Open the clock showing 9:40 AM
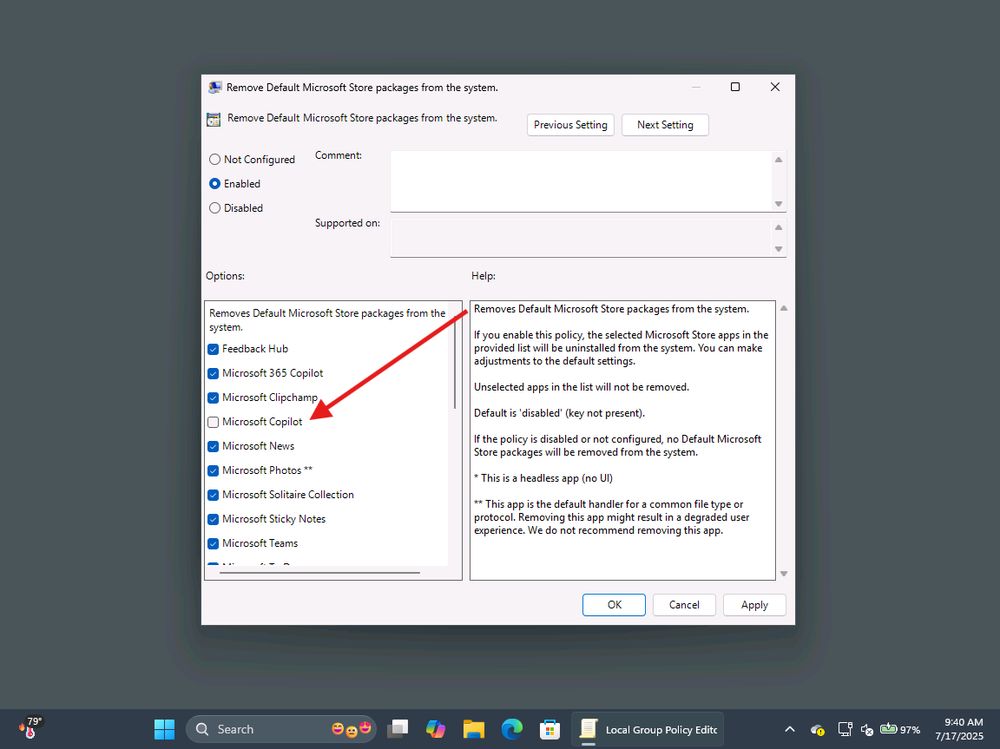 tap(959, 729)
